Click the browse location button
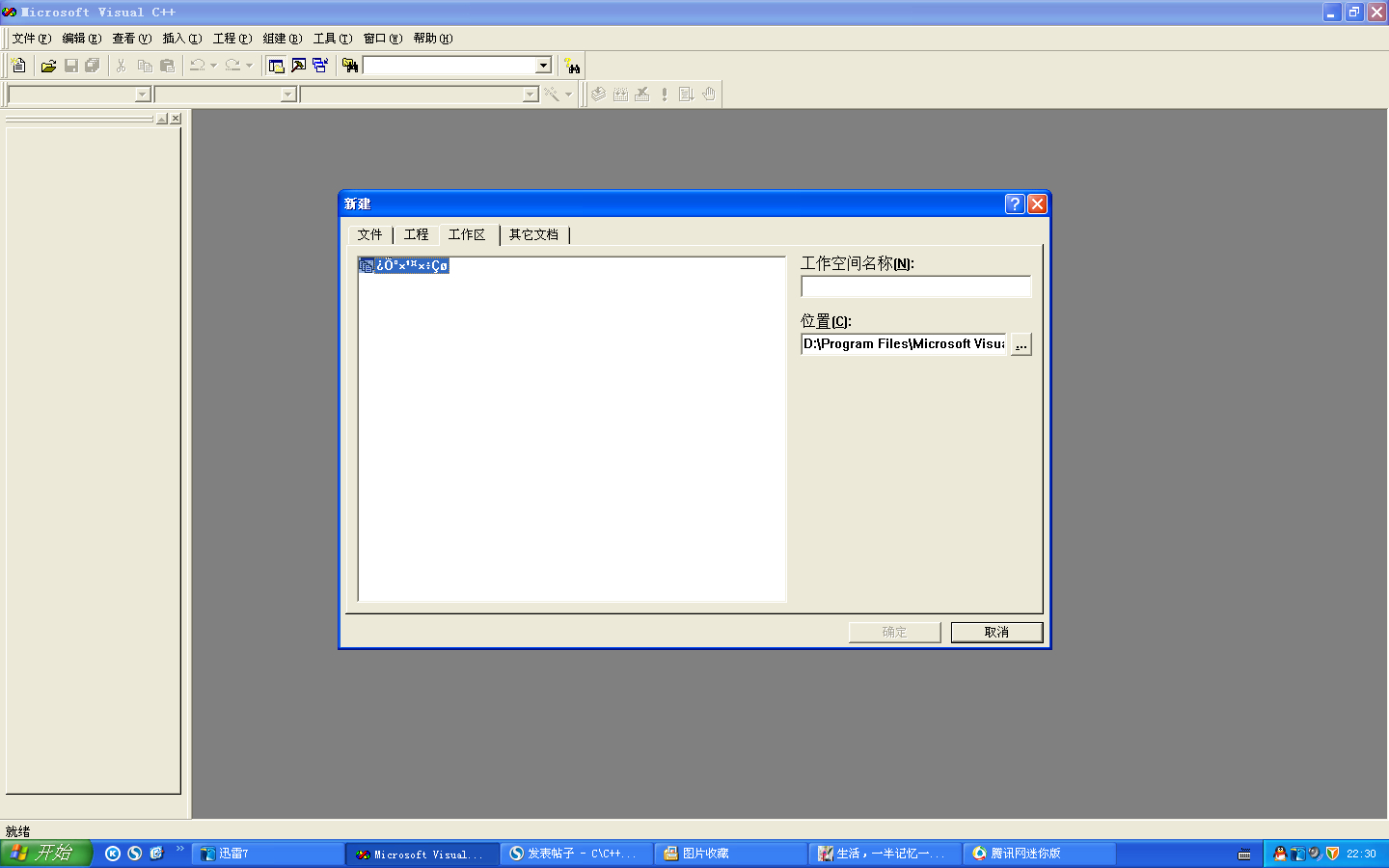 1021,344
